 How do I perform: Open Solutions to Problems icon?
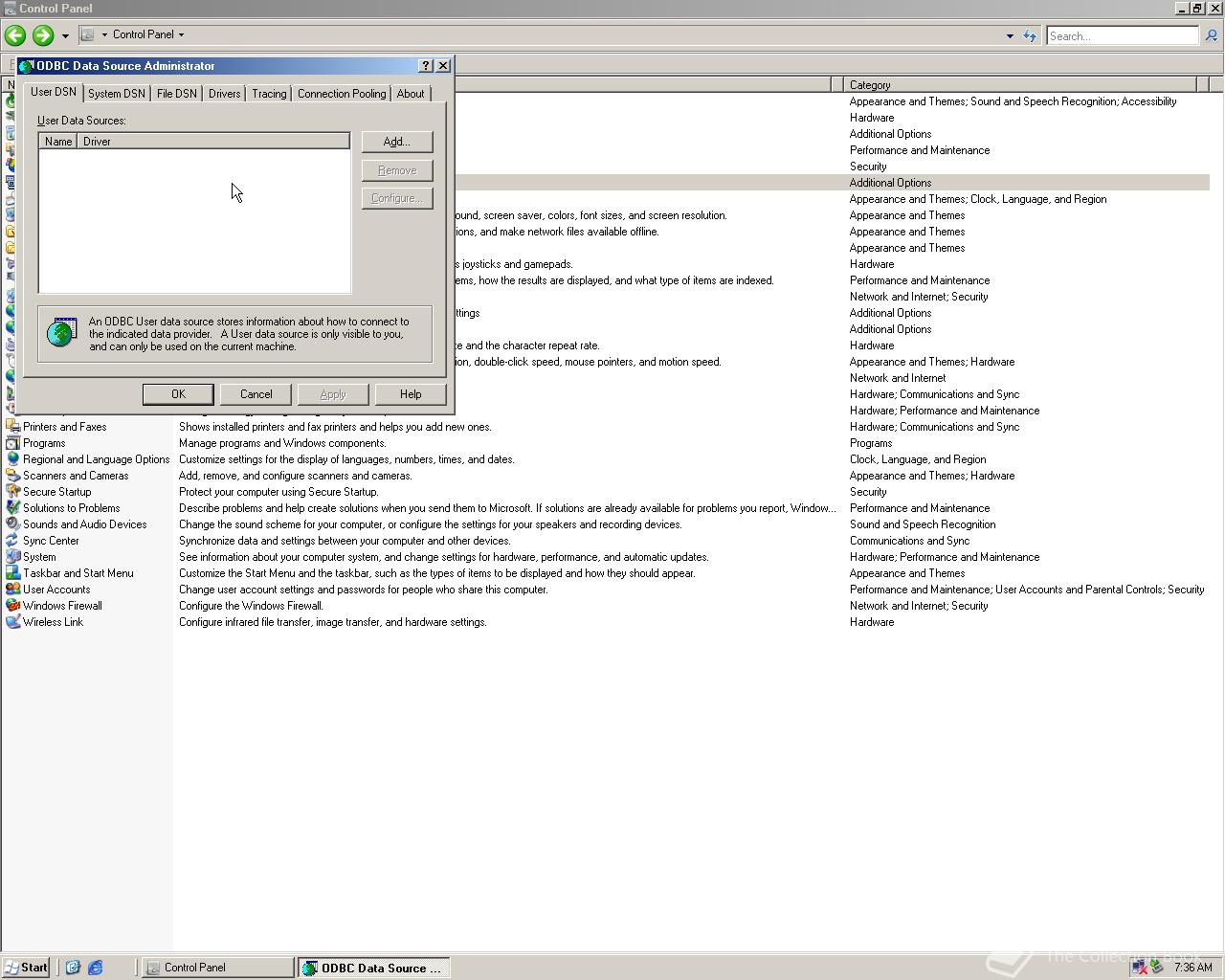pyautogui.click(x=12, y=508)
